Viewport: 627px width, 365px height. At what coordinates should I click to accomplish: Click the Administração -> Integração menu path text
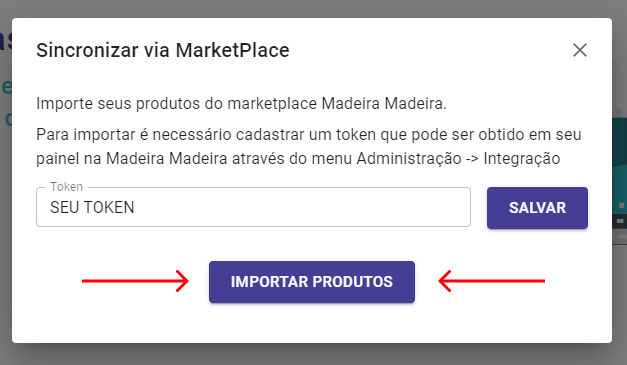click(458, 159)
